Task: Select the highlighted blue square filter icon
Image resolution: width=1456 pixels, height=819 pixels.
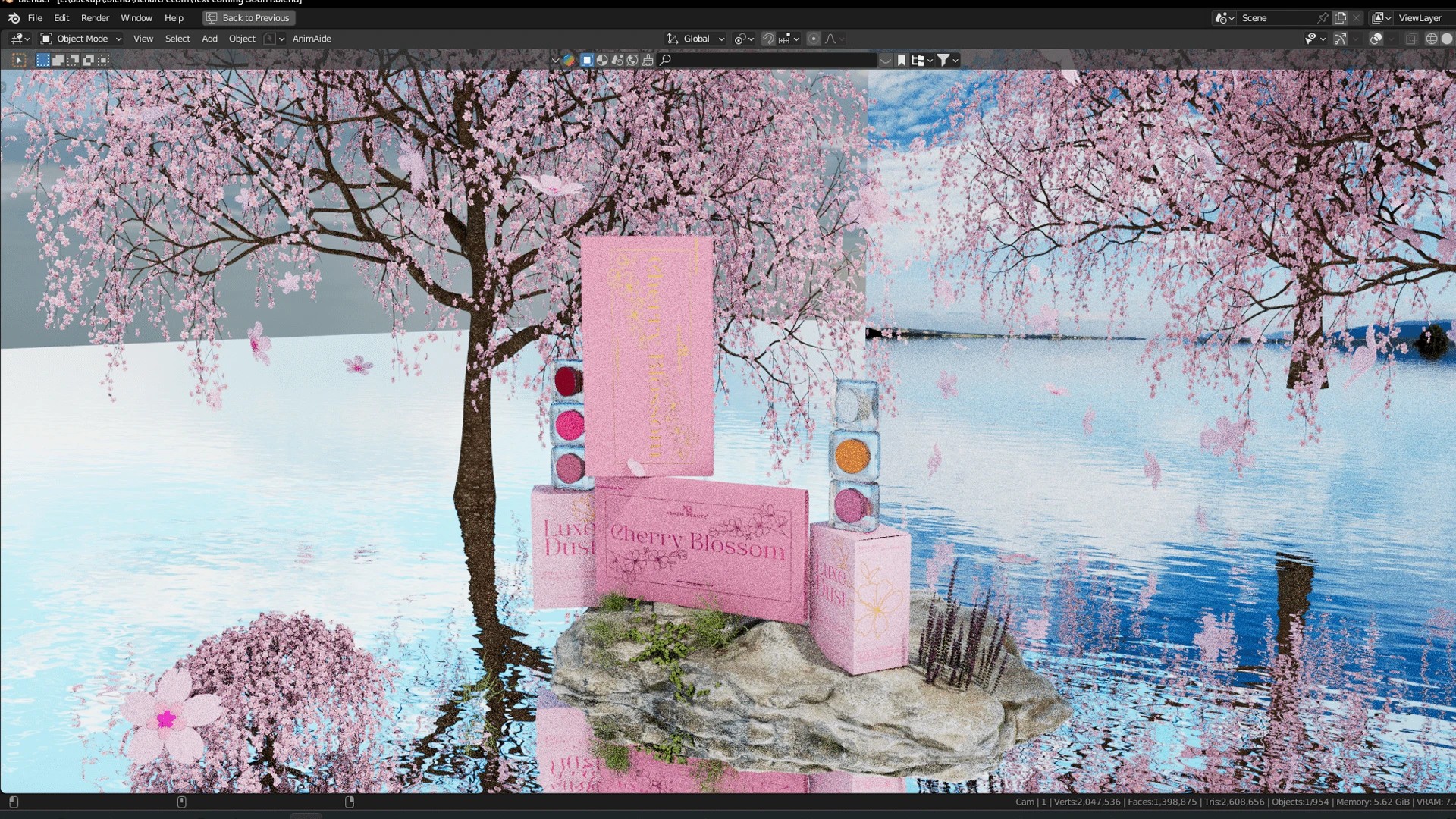Action: click(587, 60)
